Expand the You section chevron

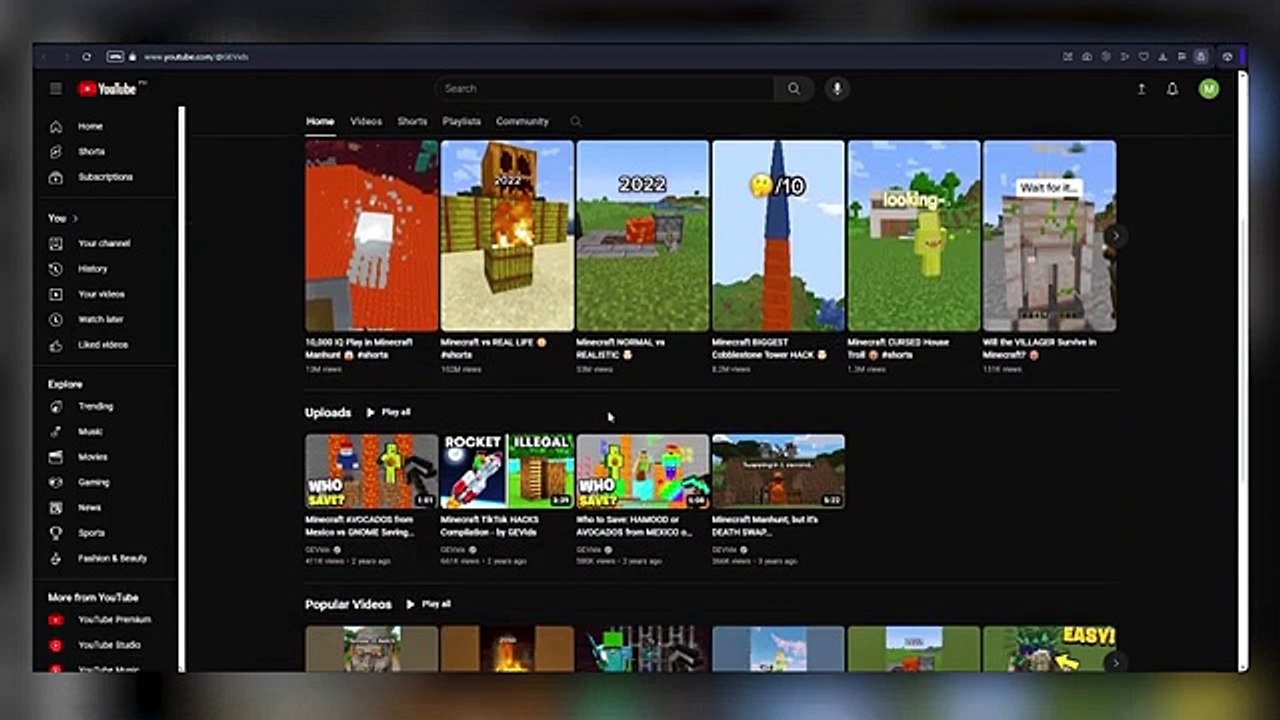click(x=75, y=218)
